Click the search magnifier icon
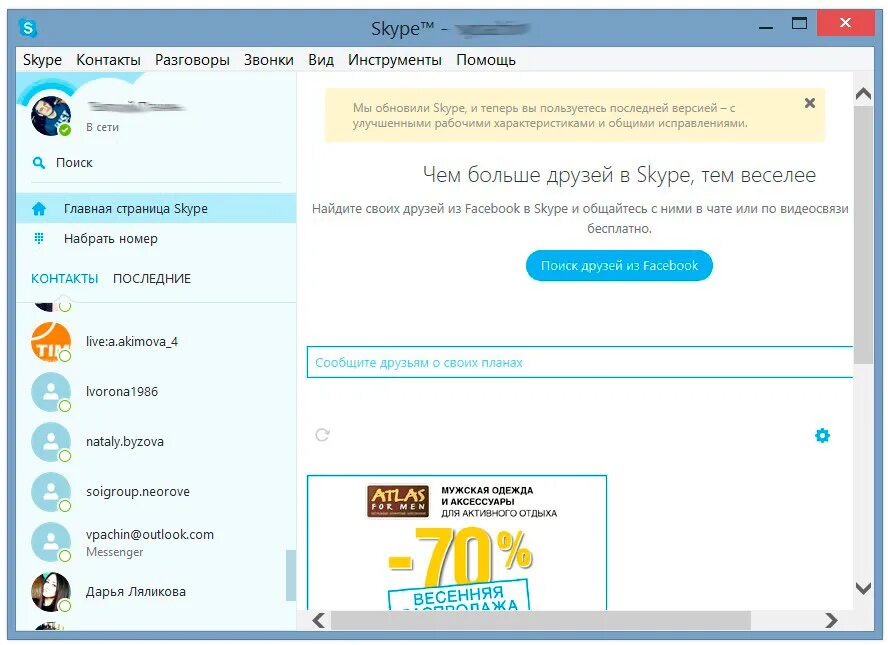 [x=39, y=163]
